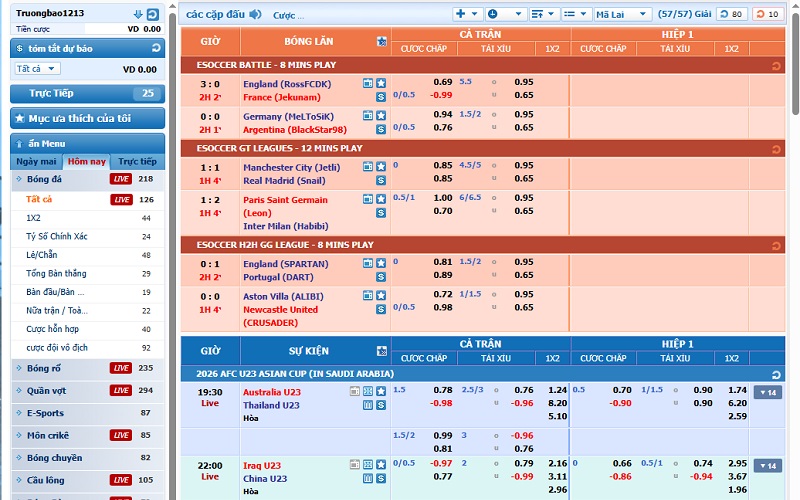This screenshot has width=800, height=500.
Task: Click the sound speaker icon beside các cặp đấu
Action: [x=255, y=15]
